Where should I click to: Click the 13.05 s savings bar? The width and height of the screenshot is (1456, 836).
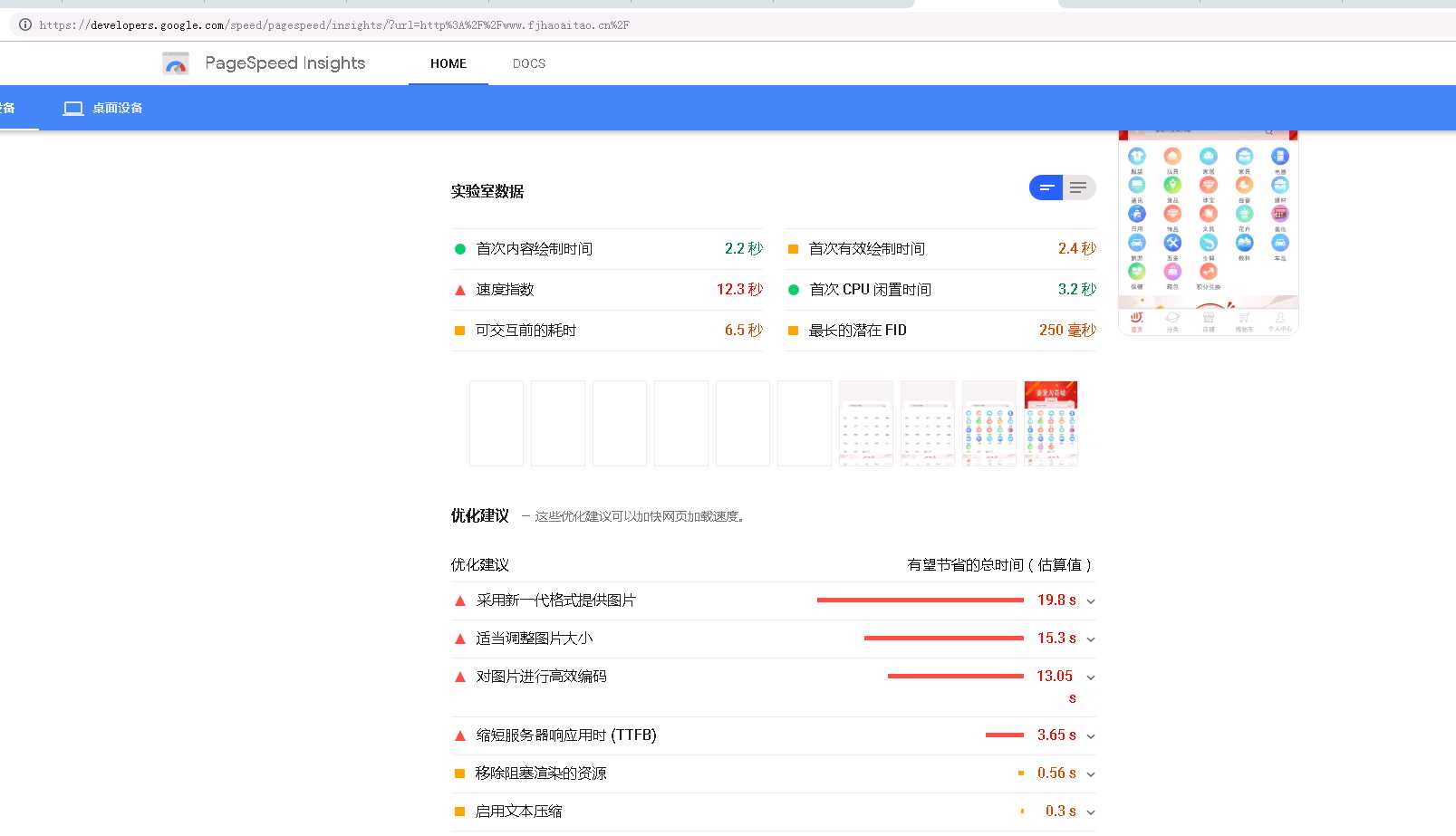(956, 676)
